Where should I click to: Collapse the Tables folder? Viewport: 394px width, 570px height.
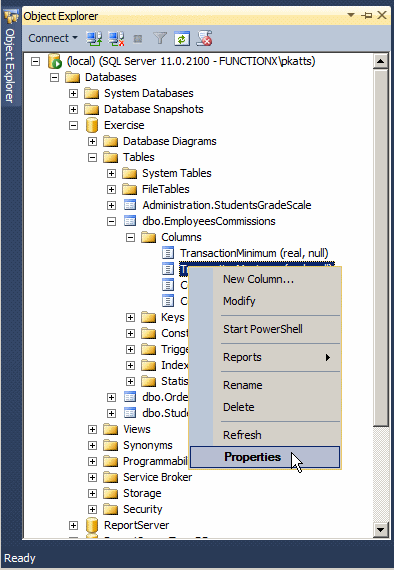coord(92,157)
